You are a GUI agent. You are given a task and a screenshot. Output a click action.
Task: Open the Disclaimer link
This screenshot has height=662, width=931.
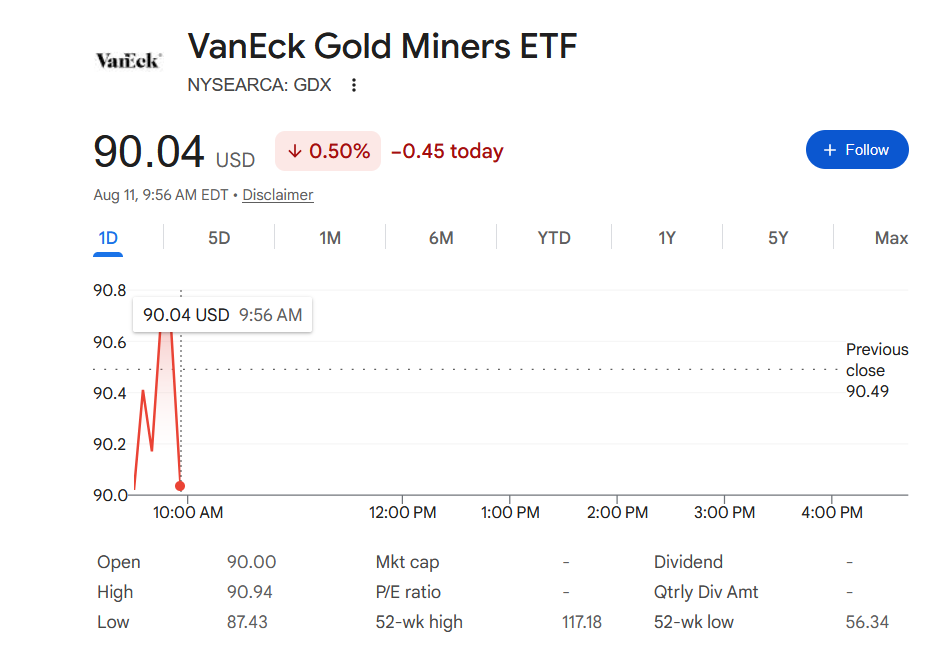tap(277, 195)
